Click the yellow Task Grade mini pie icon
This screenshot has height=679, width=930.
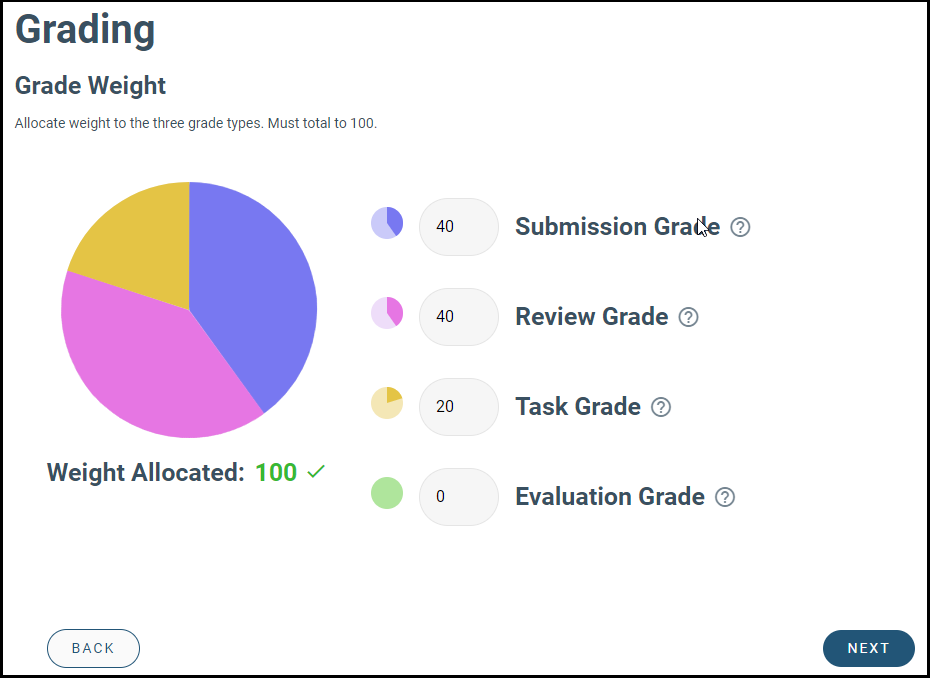387,402
